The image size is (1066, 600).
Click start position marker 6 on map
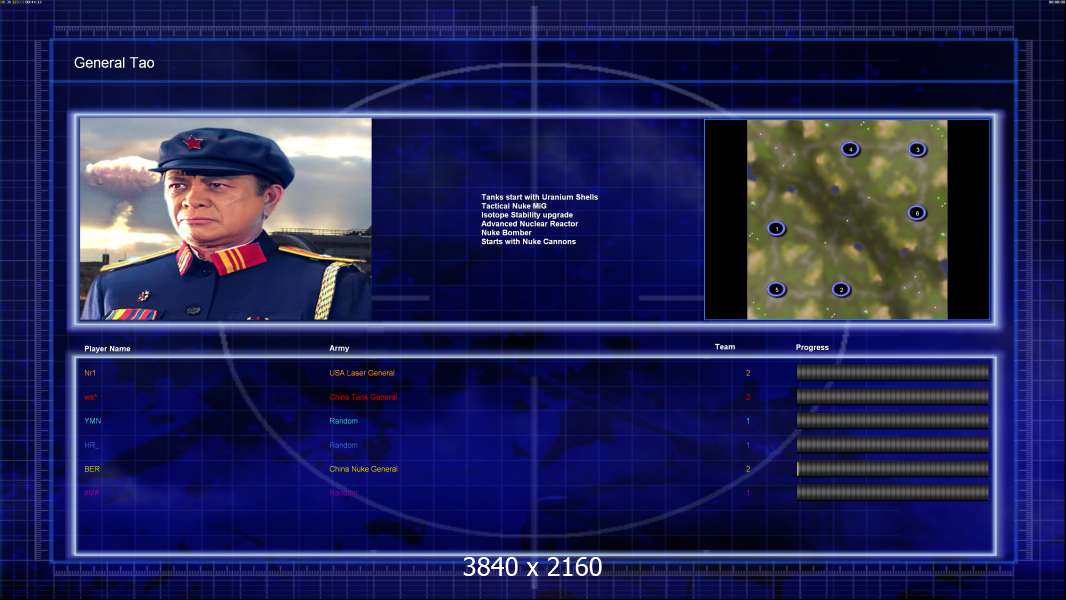coord(917,213)
